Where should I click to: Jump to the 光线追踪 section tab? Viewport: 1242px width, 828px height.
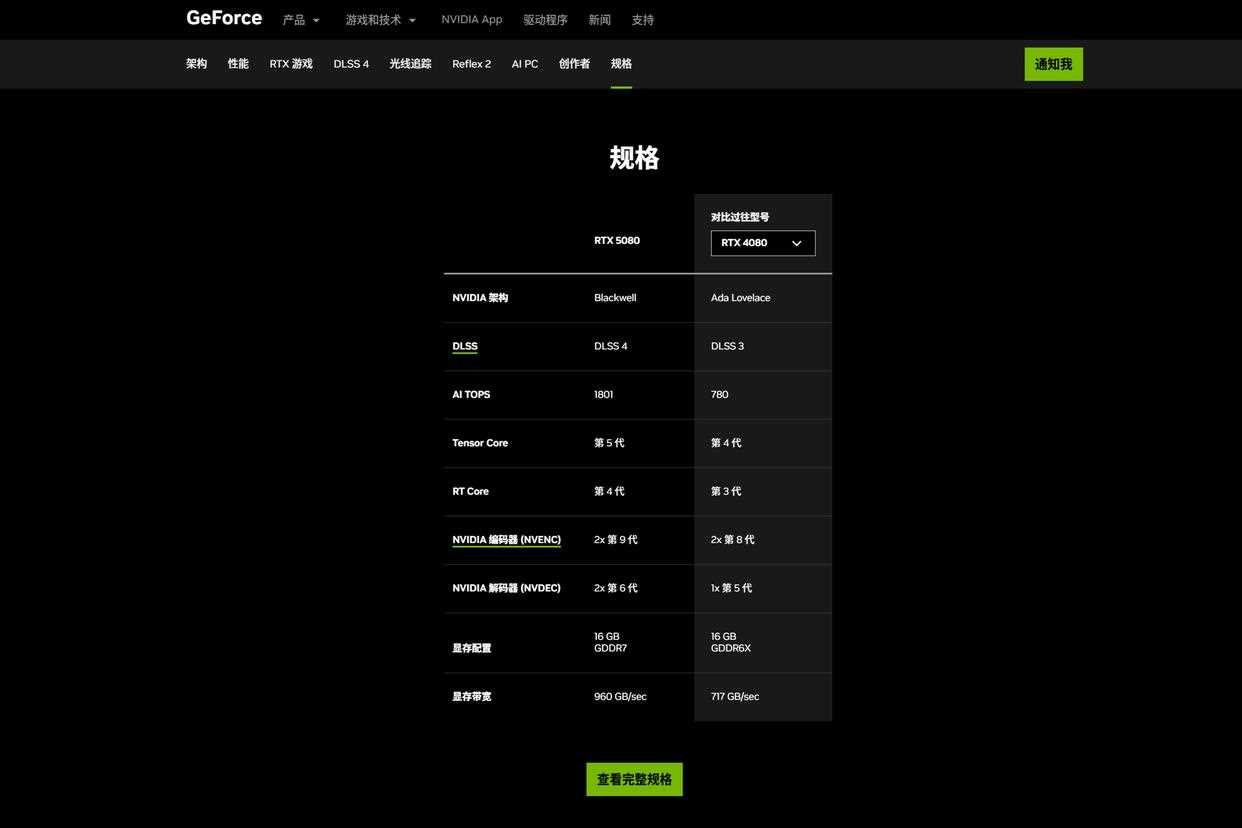point(410,64)
